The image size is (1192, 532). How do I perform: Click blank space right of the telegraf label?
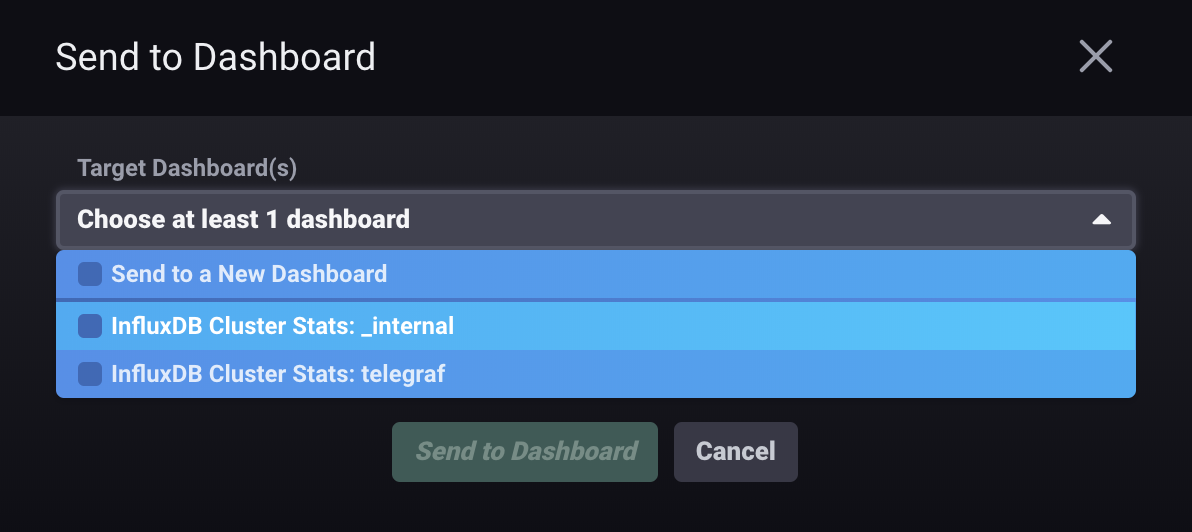[x=800, y=374]
